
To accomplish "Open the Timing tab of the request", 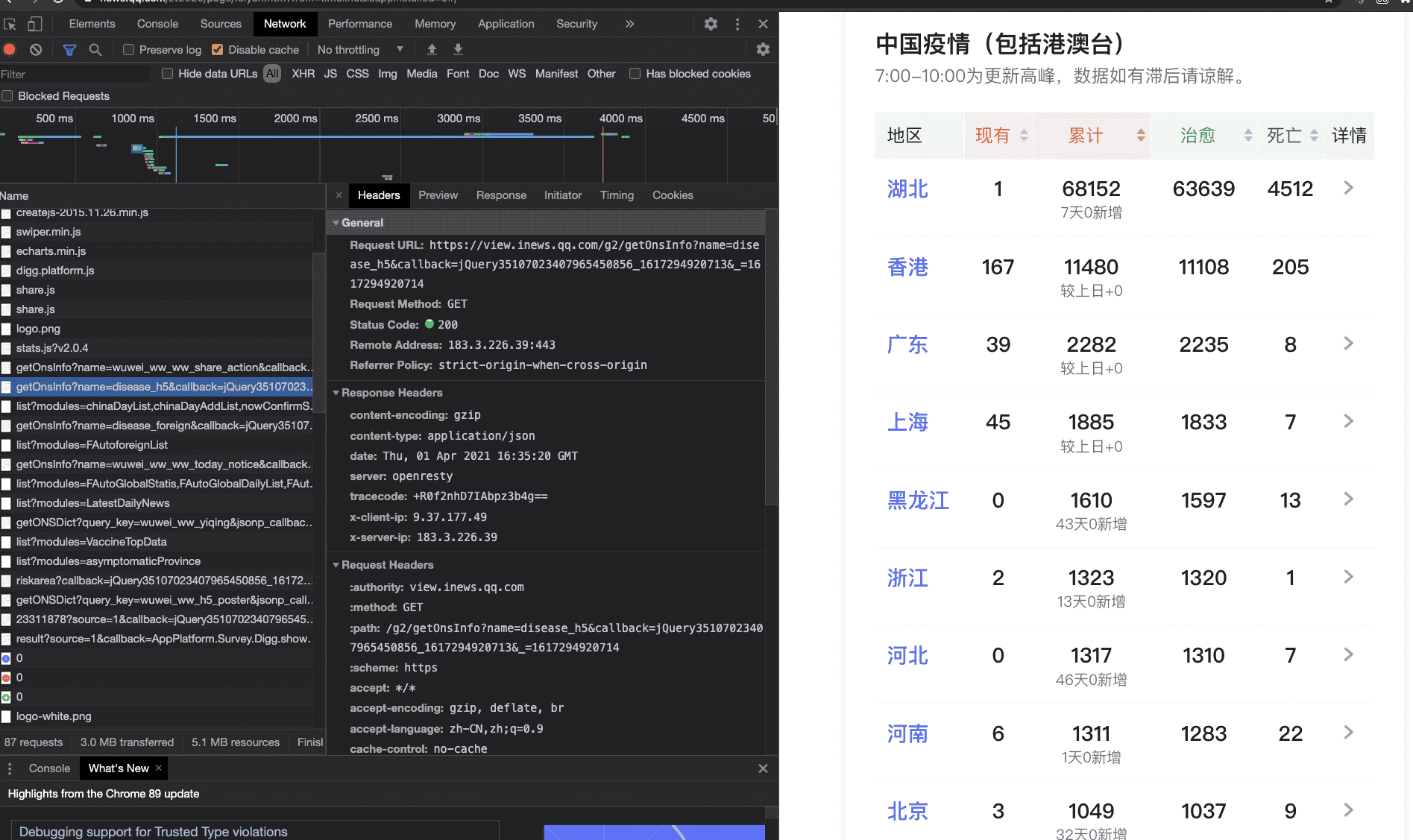I will [x=617, y=195].
